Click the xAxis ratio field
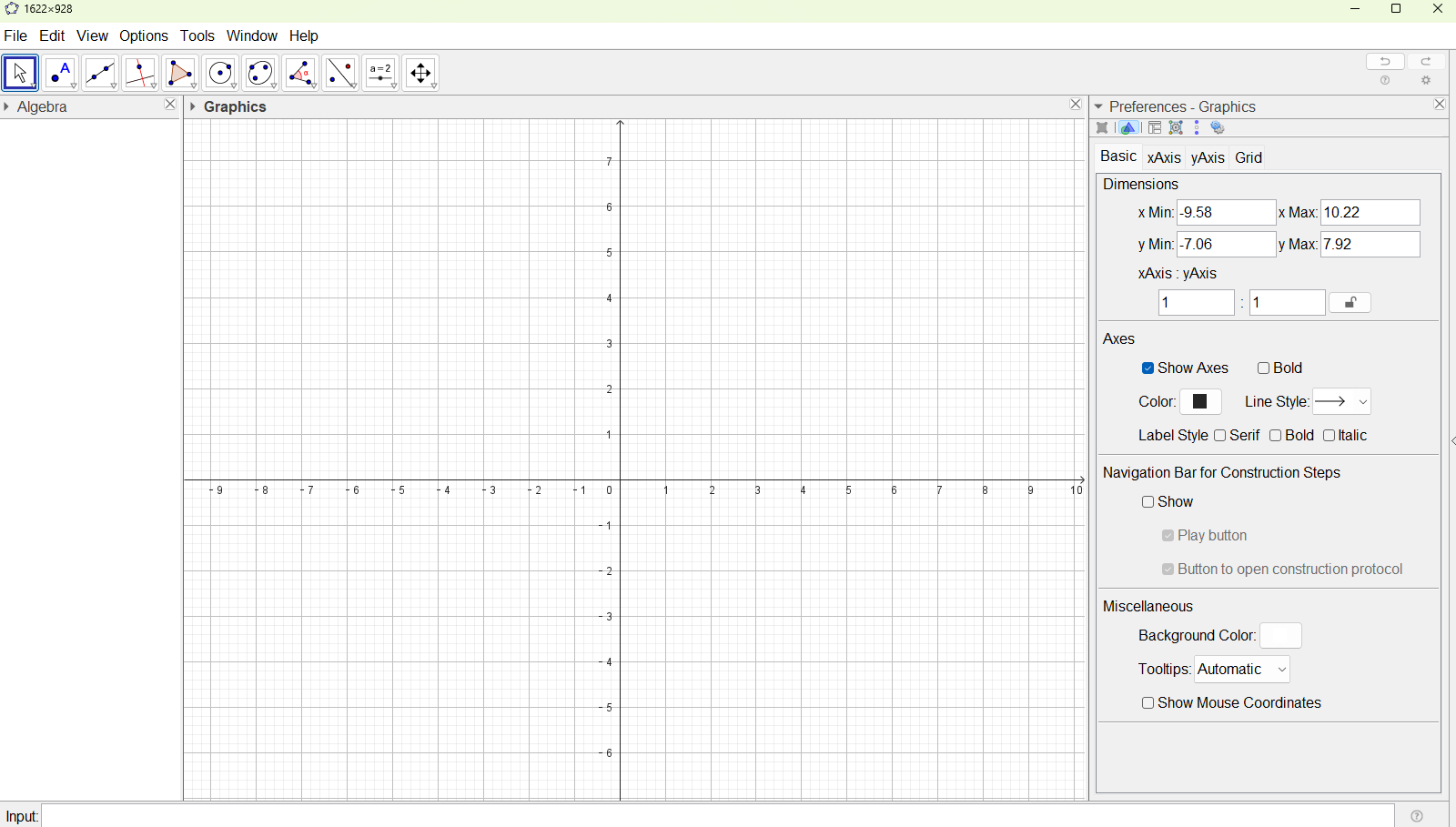 click(x=1197, y=303)
